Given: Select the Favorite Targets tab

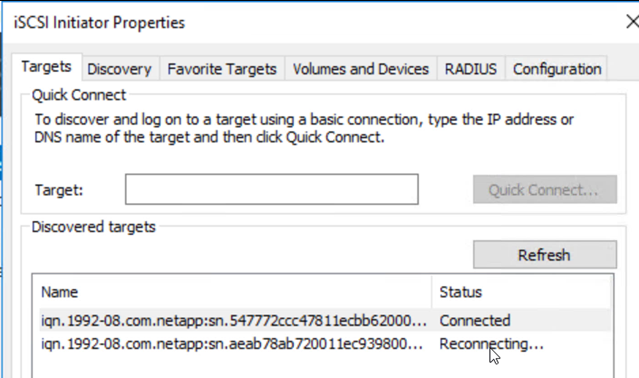Looking at the screenshot, I should pos(222,69).
